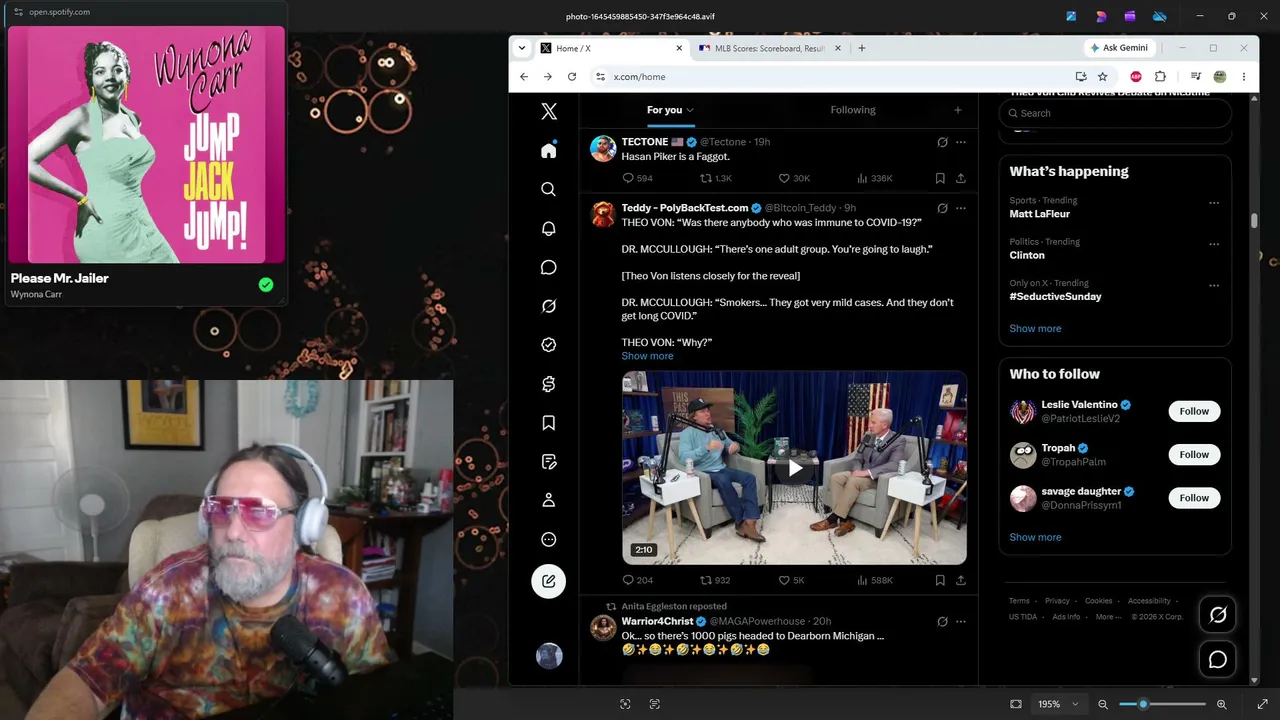Follow Leslie Valentino

[x=1194, y=411]
